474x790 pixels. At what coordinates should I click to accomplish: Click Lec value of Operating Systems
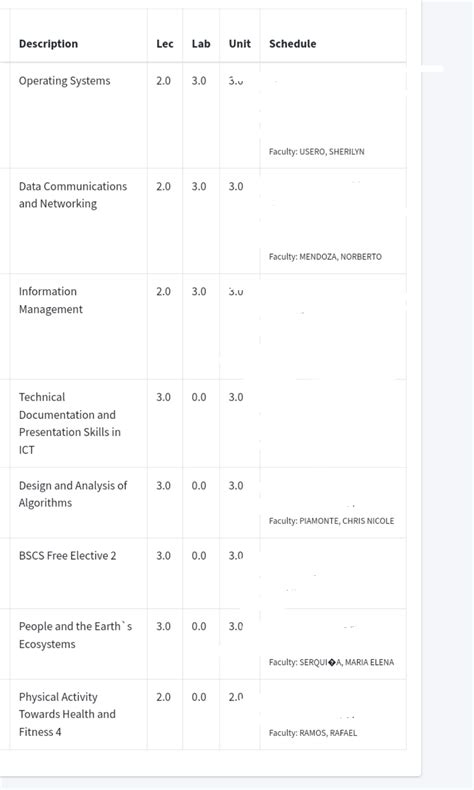click(x=163, y=81)
